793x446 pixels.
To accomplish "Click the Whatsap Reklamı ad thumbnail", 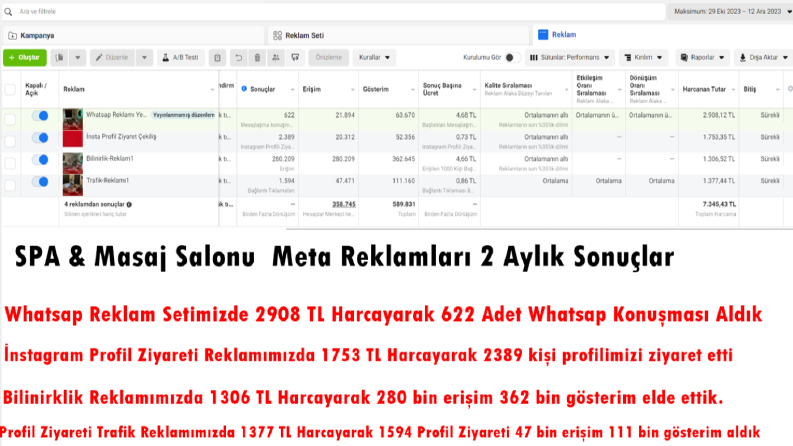I will click(73, 119).
